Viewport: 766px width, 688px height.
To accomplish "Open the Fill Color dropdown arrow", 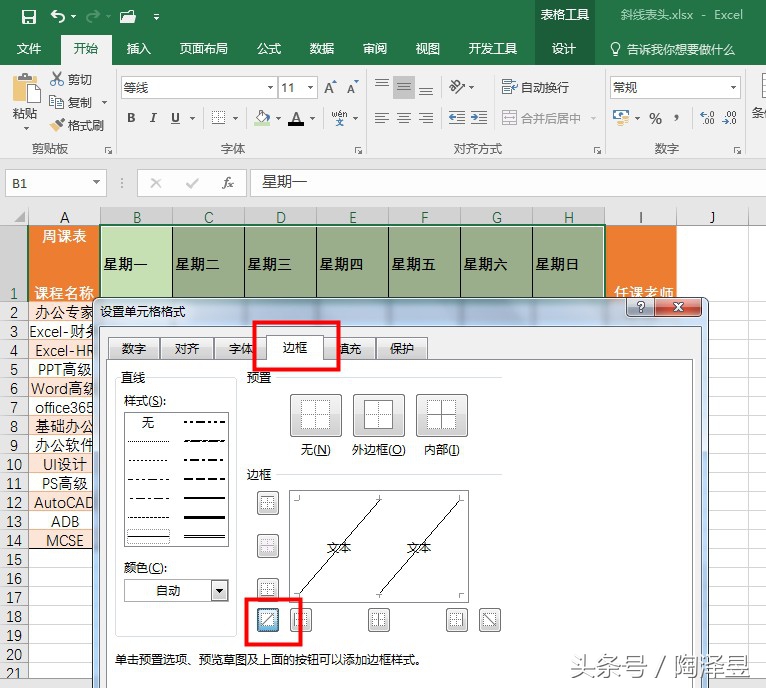I will click(x=278, y=118).
